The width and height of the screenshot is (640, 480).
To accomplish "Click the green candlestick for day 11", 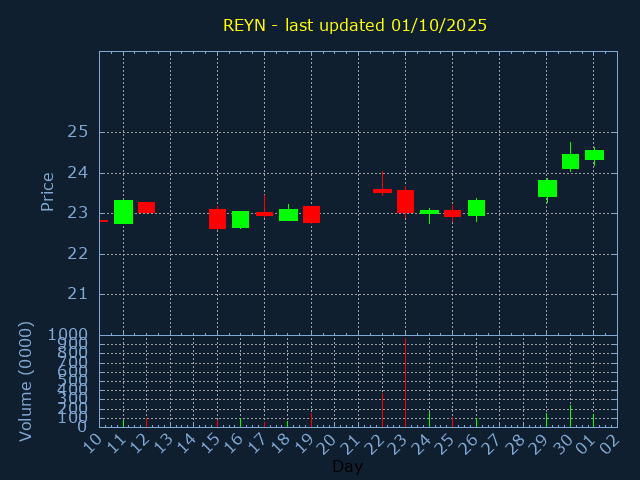I will tap(123, 211).
